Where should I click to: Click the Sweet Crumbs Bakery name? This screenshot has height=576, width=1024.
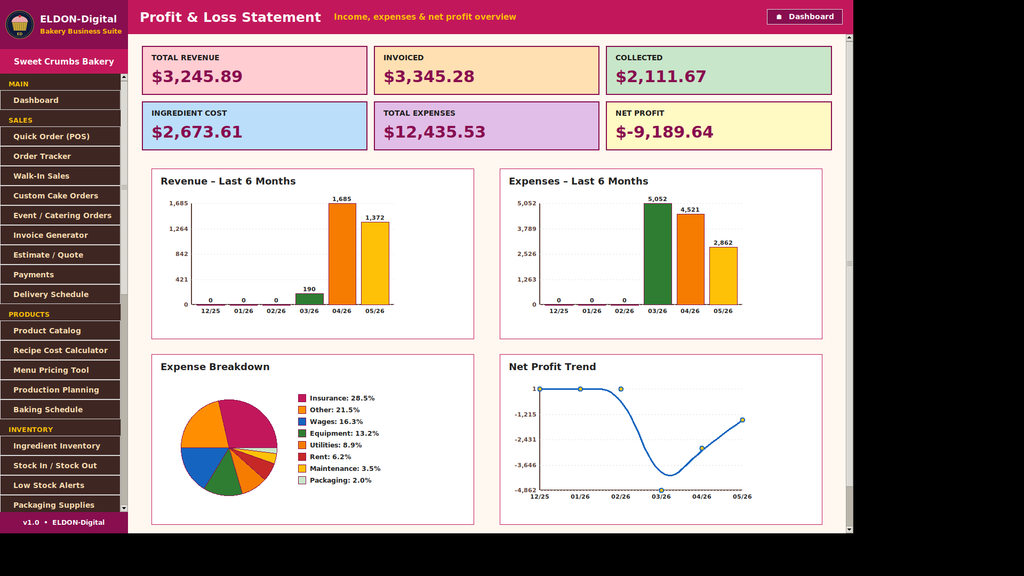[64, 61]
